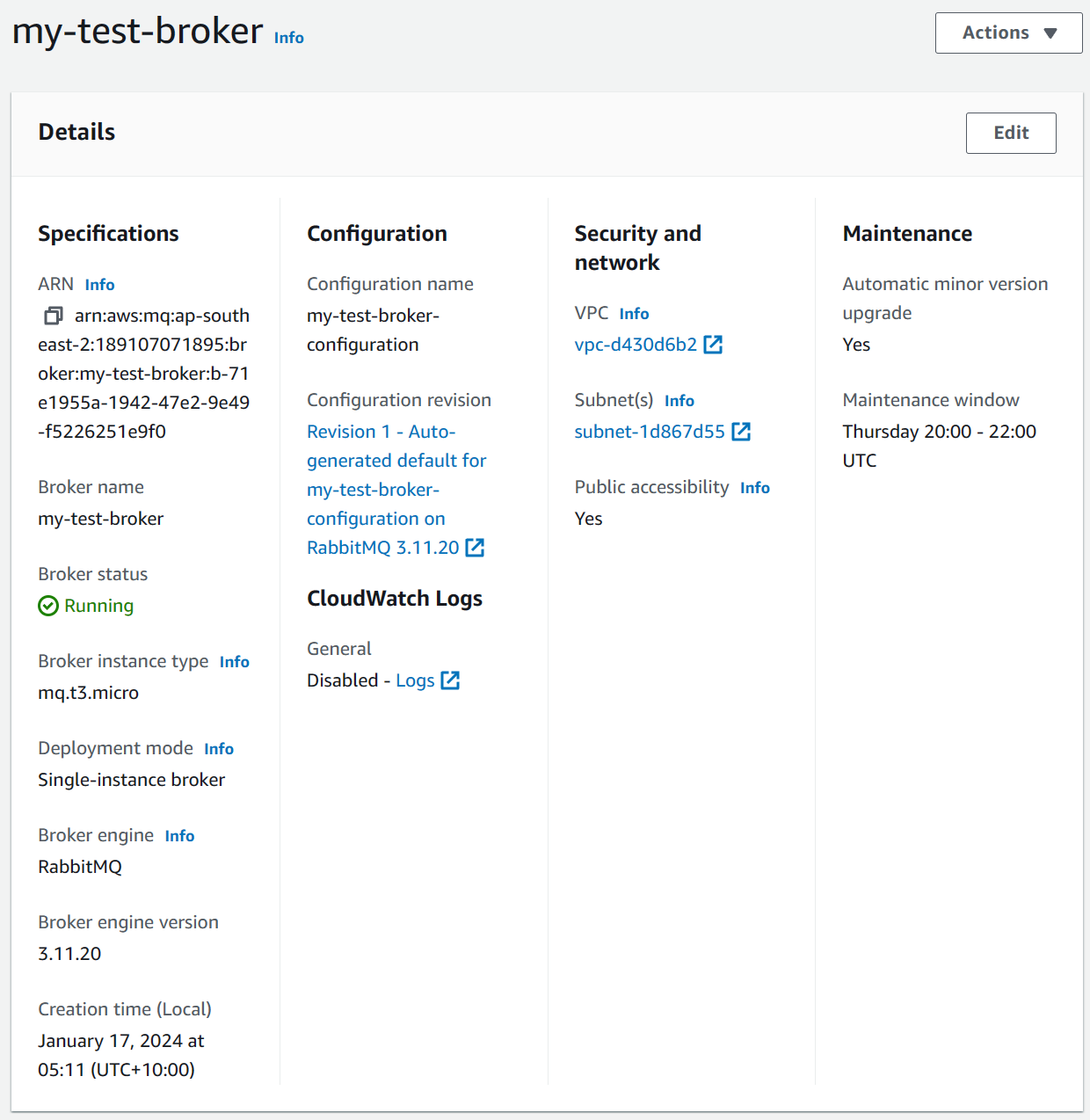Copy the broker ARN with the copy icon
The height and width of the screenshot is (1120, 1090).
[54, 315]
